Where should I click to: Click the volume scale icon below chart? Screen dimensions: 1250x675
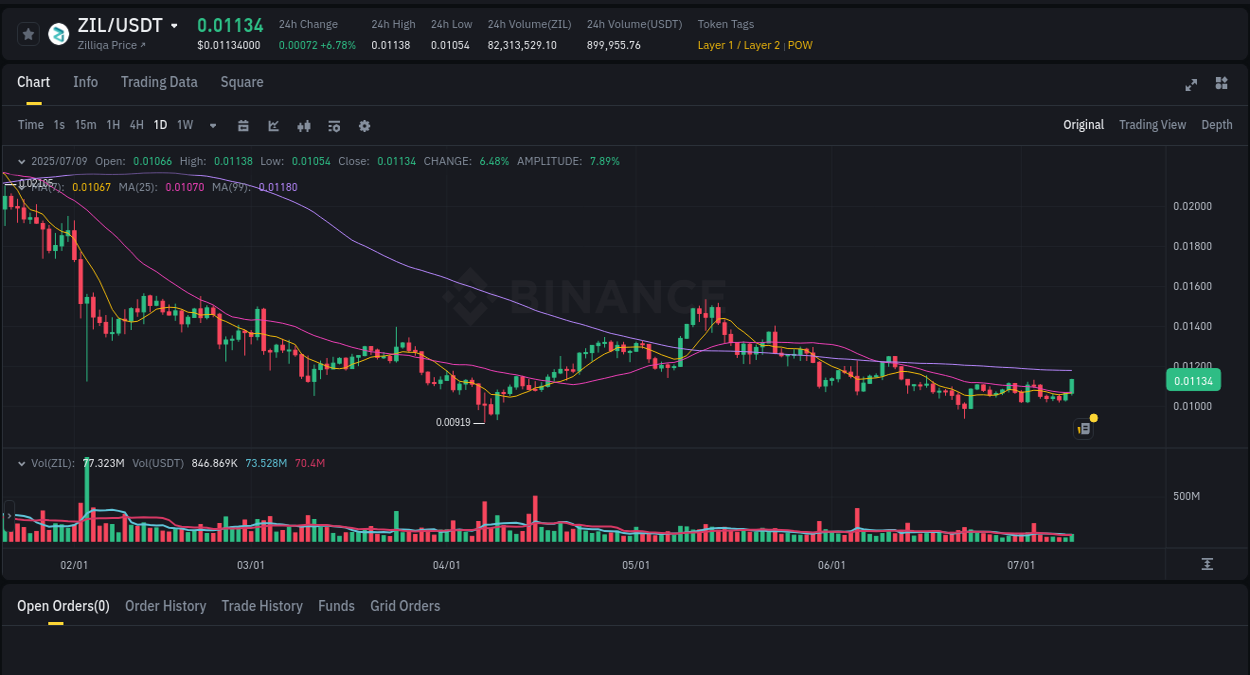click(x=1206, y=563)
